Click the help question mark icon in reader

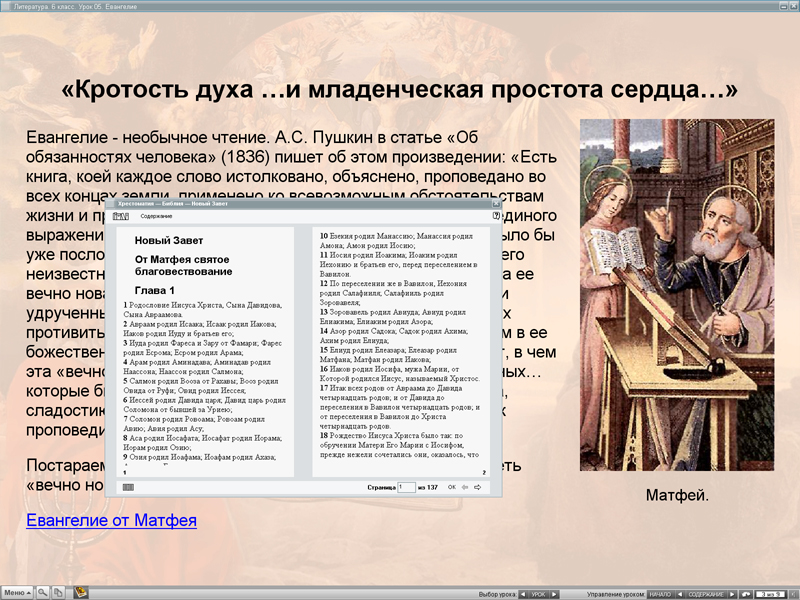pyautogui.click(x=497, y=216)
